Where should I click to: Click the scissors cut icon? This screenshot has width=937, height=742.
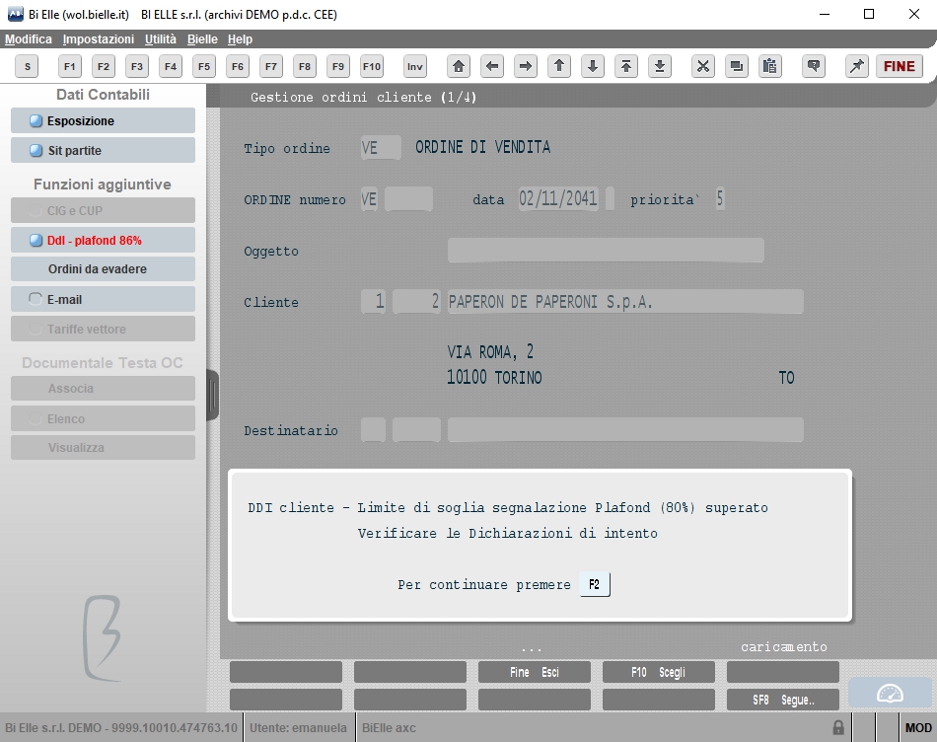(x=703, y=66)
